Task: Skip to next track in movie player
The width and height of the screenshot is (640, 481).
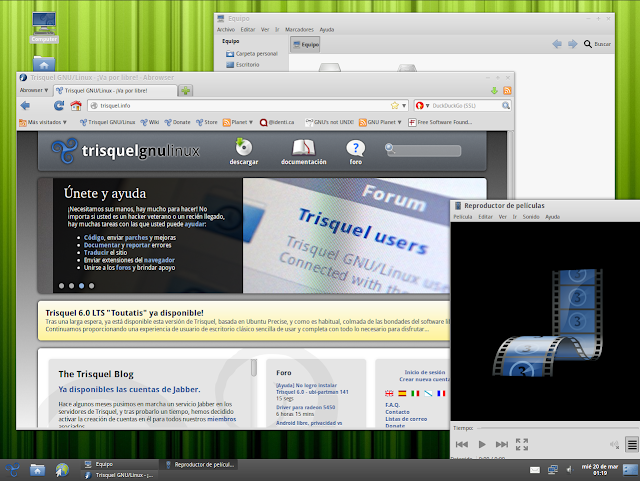Action: click(502, 444)
